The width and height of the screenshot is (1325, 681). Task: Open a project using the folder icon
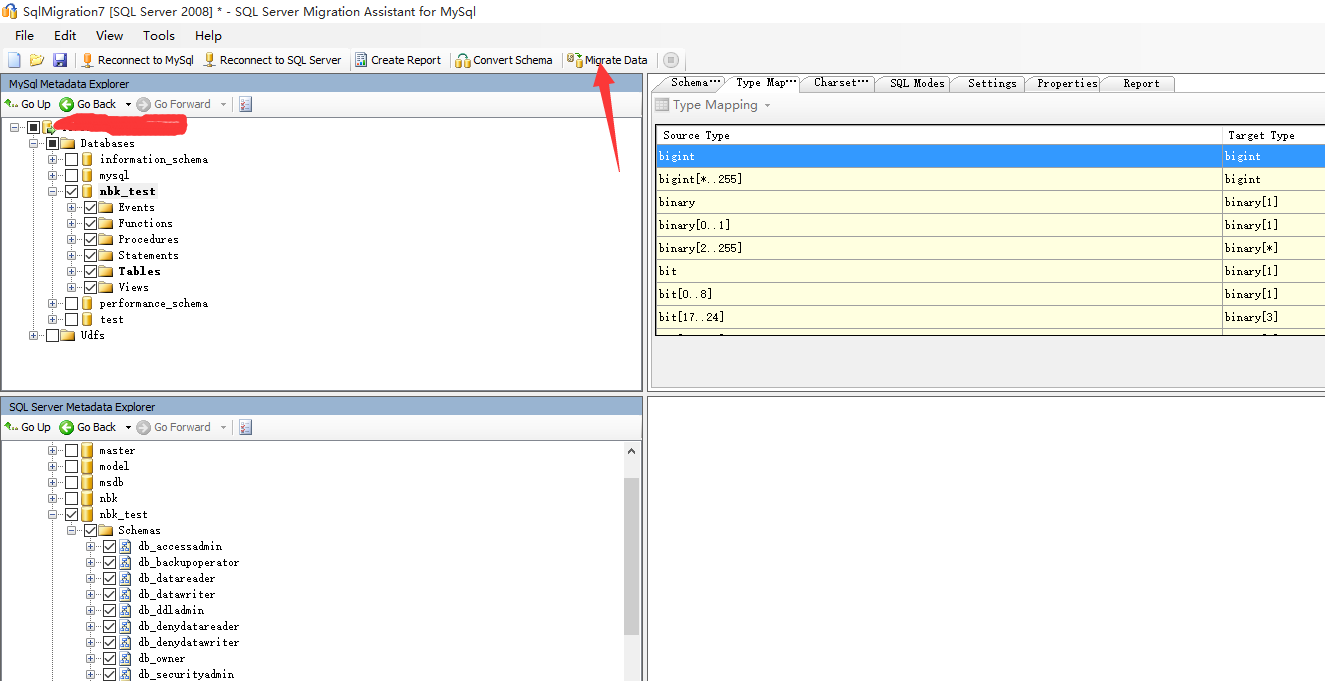pos(37,59)
